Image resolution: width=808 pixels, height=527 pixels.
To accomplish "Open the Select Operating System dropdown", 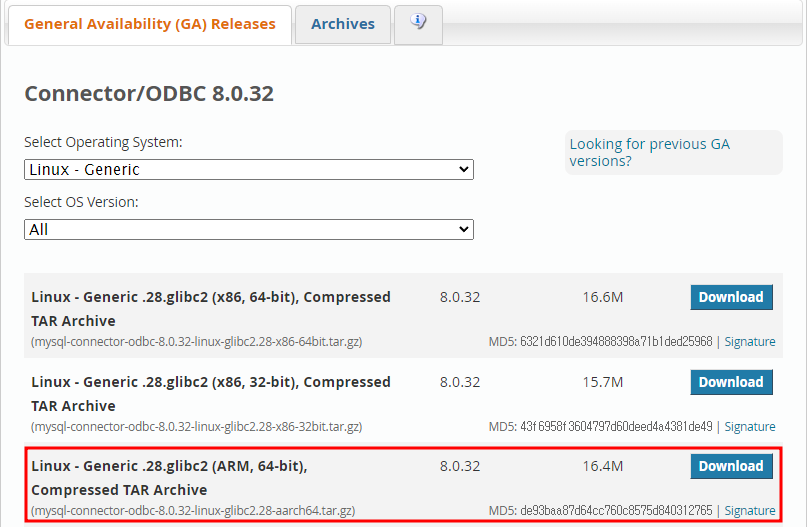I will [x=249, y=169].
